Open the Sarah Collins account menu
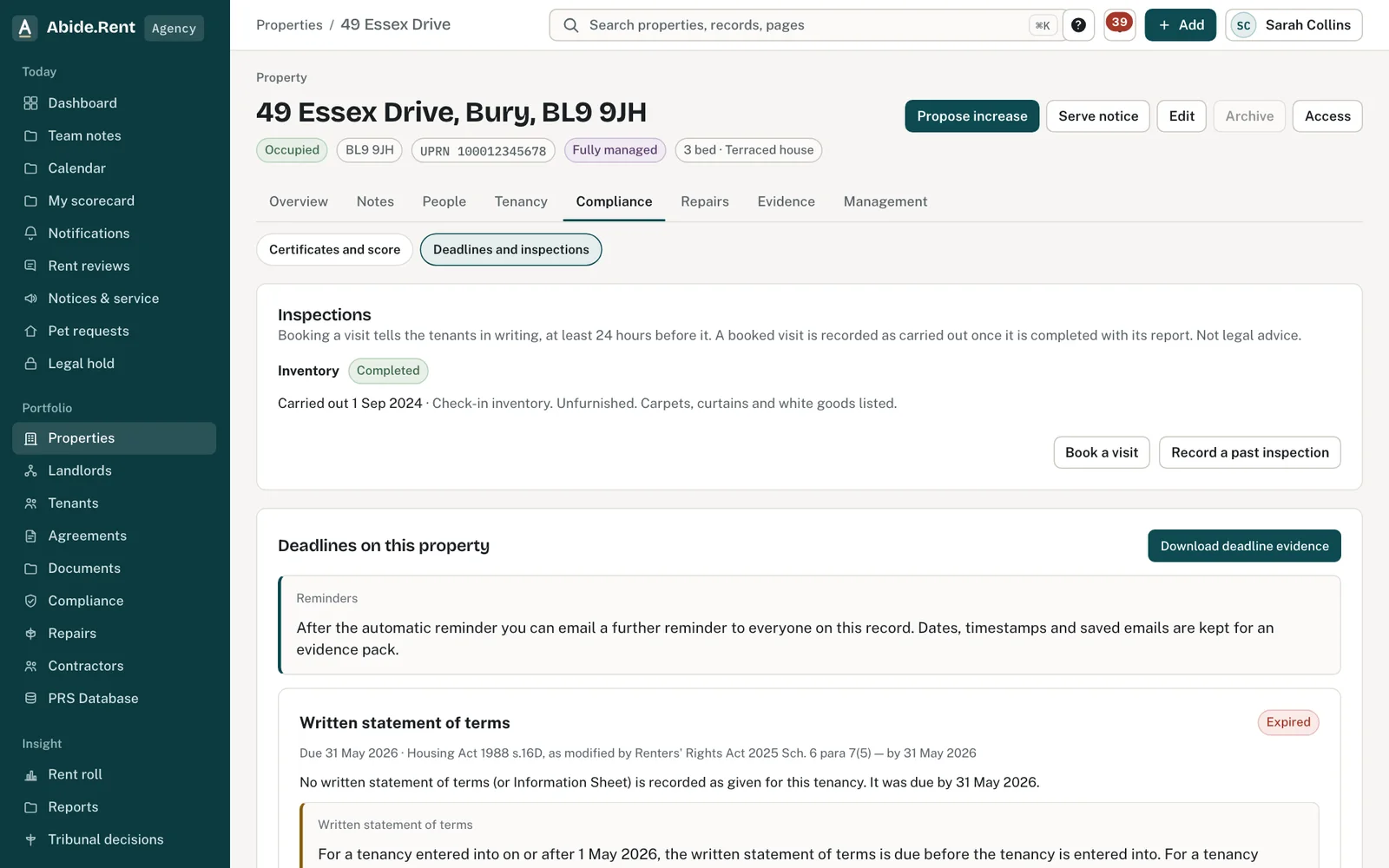The height and width of the screenshot is (868, 1389). pos(1294,25)
